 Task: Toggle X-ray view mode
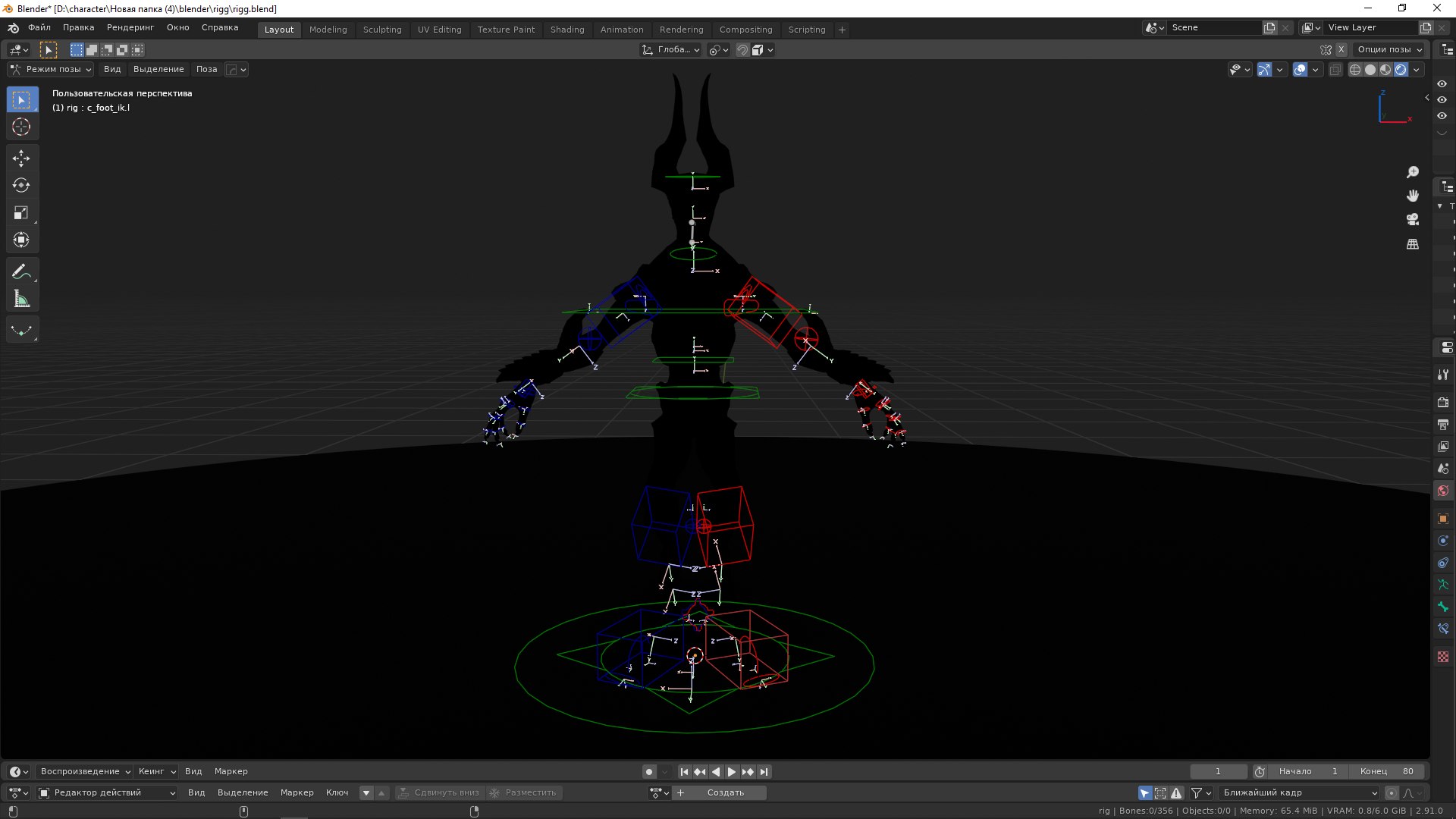pyautogui.click(x=1335, y=70)
